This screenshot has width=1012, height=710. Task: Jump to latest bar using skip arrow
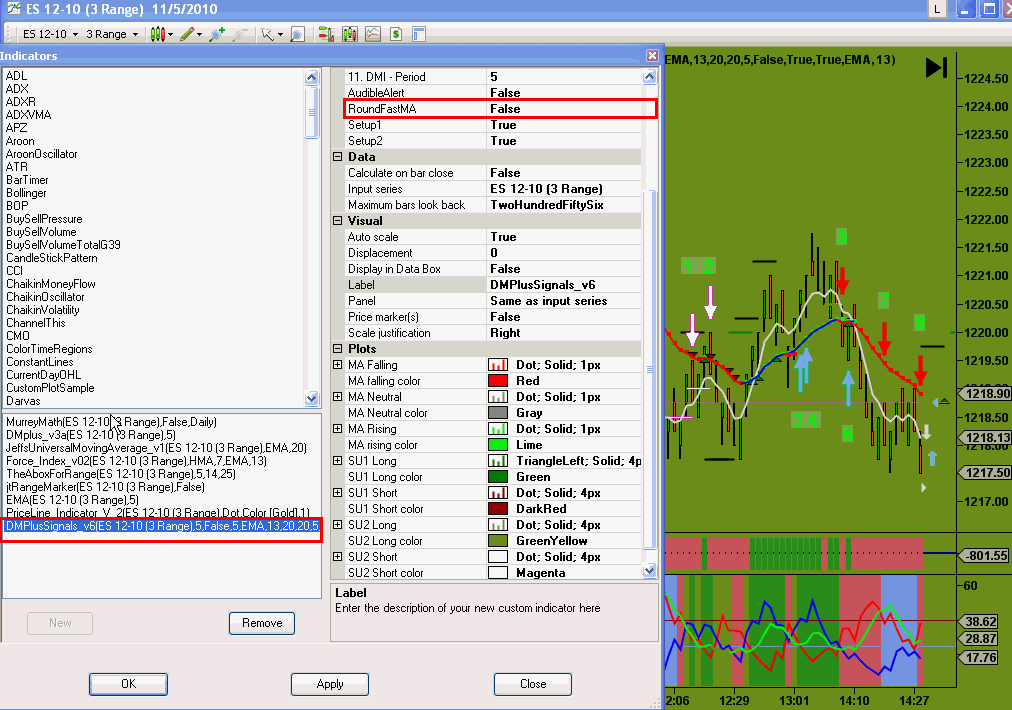(936, 68)
